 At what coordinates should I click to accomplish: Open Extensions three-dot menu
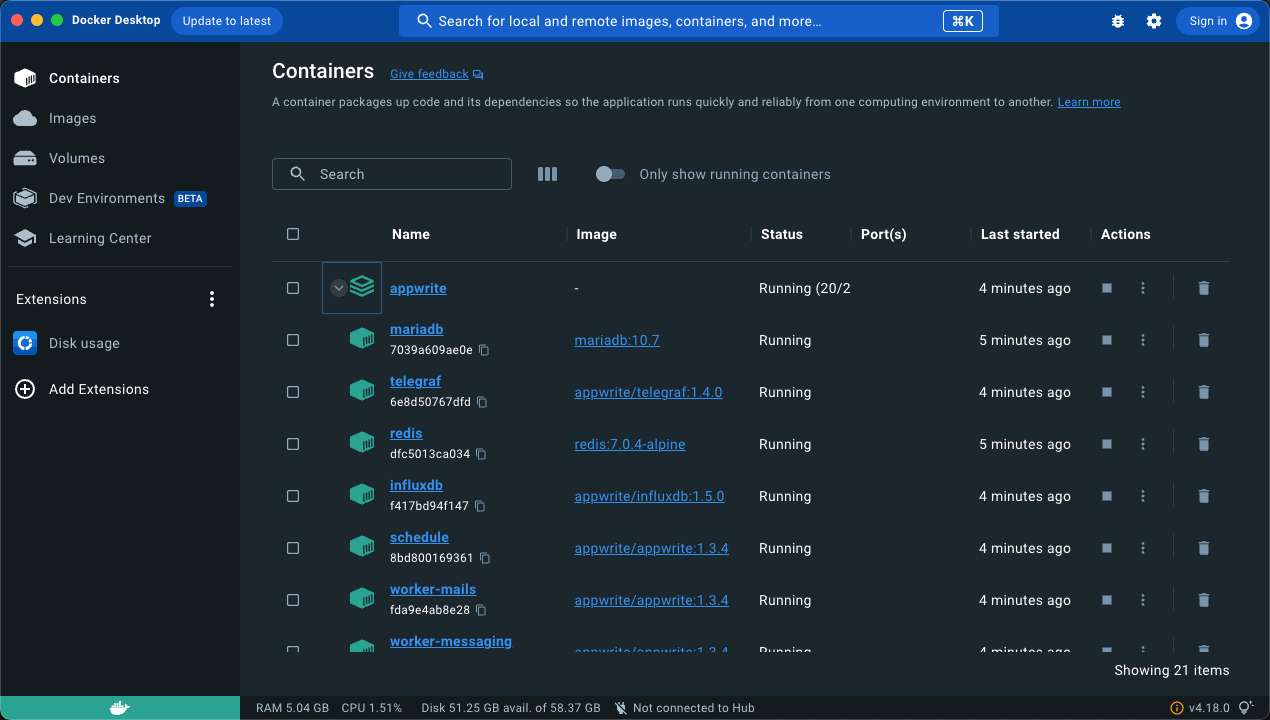coord(211,299)
